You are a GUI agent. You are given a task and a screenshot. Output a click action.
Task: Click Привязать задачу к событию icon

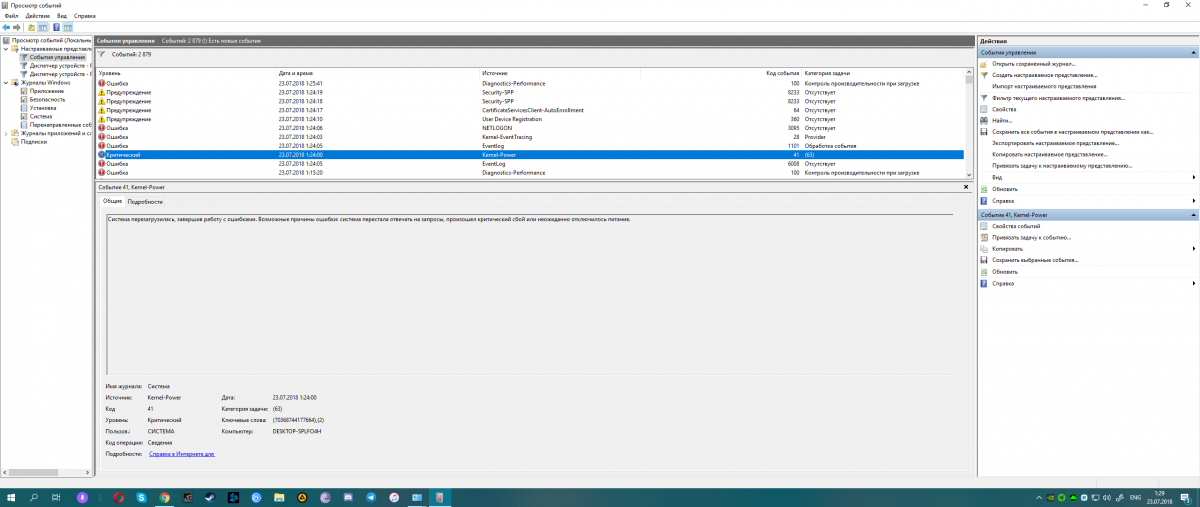coord(984,237)
